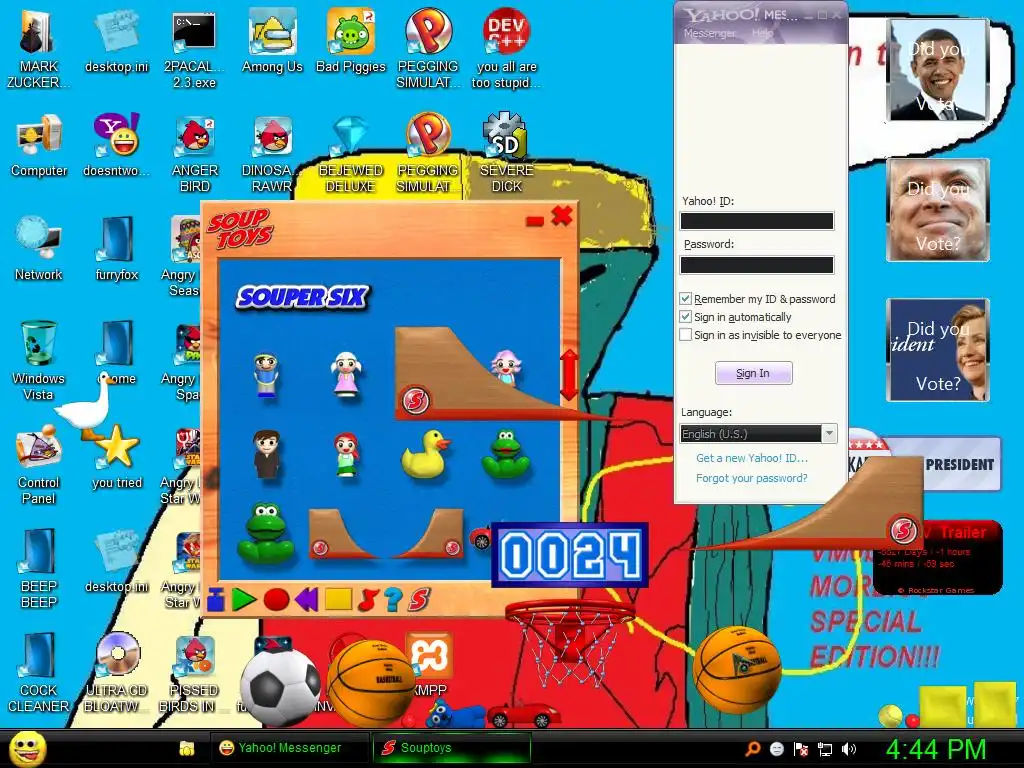The height and width of the screenshot is (768, 1024).
Task: Select the large green frog toy in bottom row
Action: (x=265, y=533)
